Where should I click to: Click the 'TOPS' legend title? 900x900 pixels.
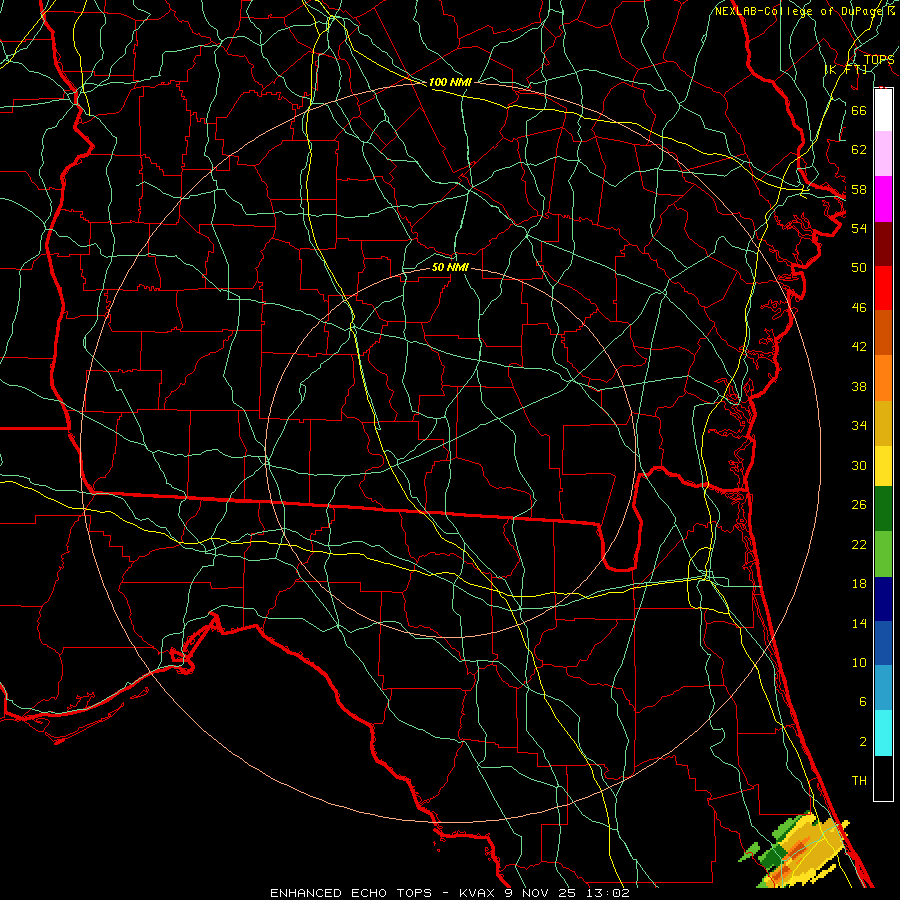[879, 60]
